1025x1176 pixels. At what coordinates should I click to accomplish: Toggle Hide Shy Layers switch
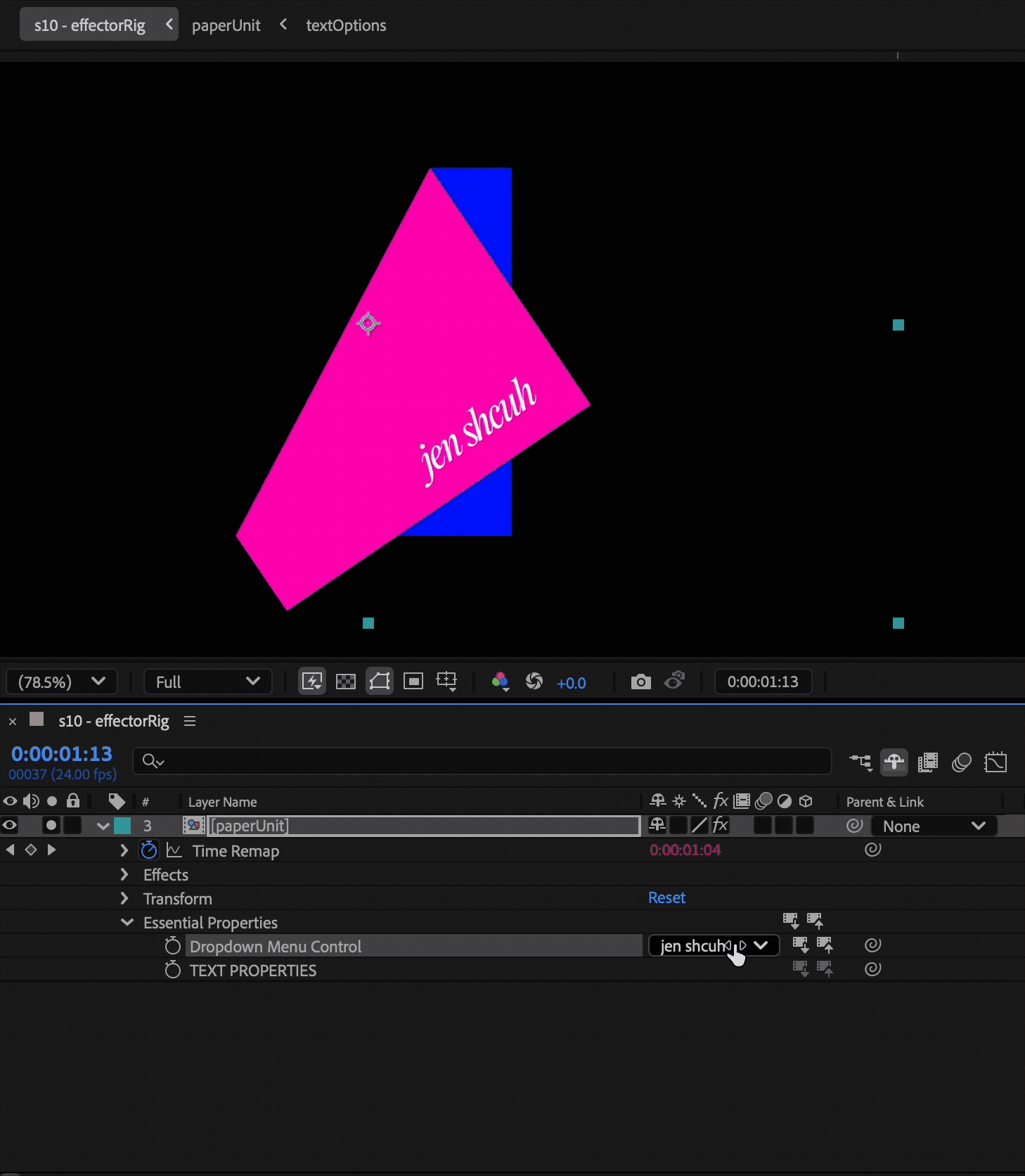coord(894,762)
